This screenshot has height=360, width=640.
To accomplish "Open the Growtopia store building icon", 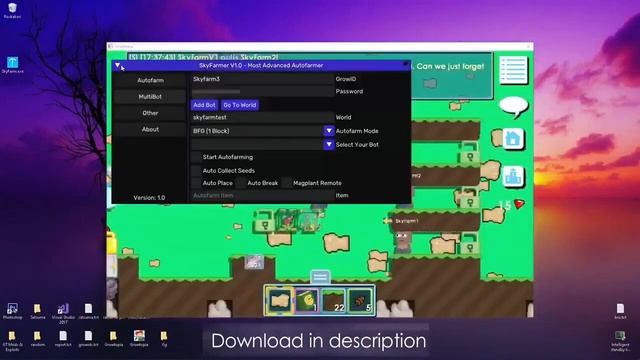I will coord(513,176).
